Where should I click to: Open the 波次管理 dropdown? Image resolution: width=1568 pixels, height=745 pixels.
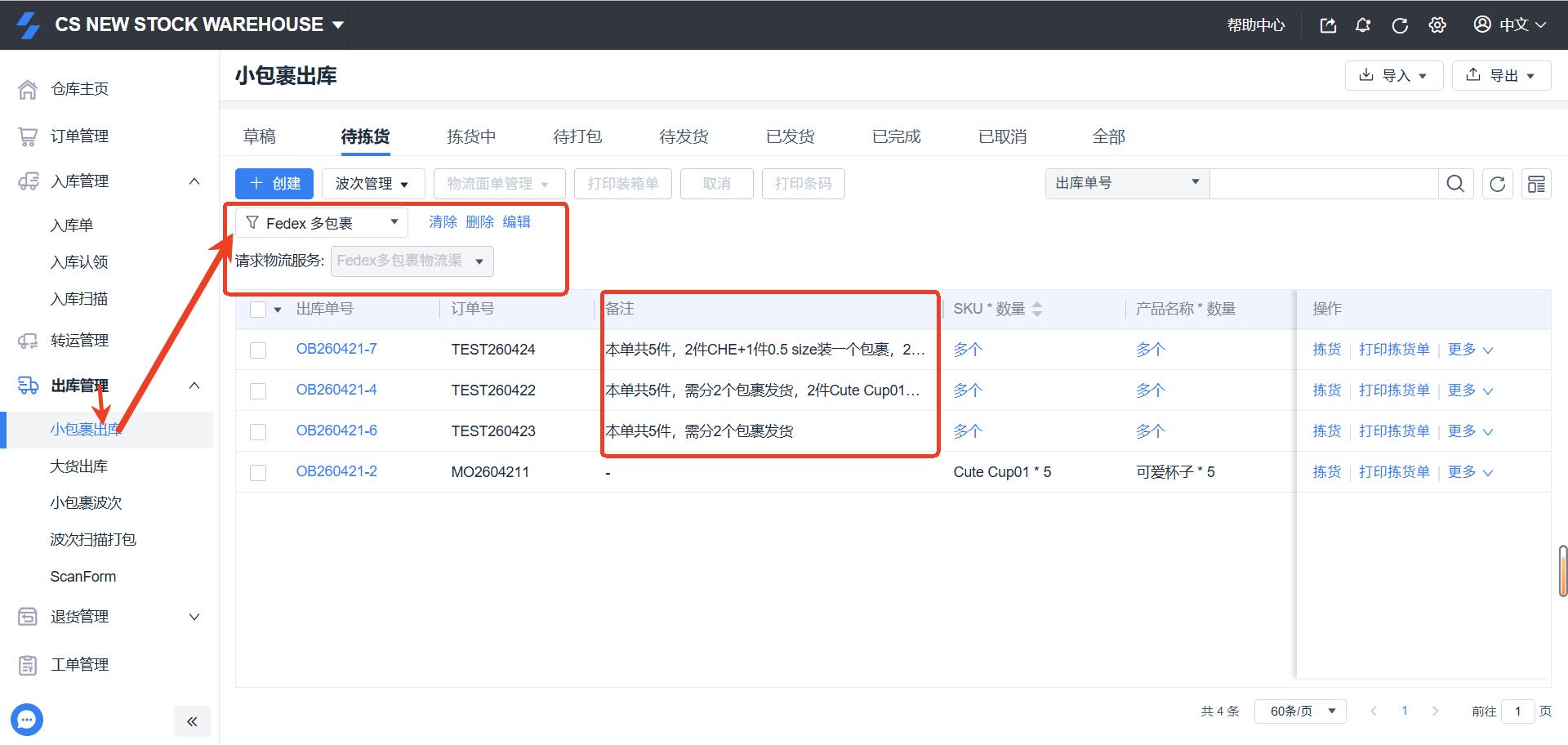coord(372,184)
